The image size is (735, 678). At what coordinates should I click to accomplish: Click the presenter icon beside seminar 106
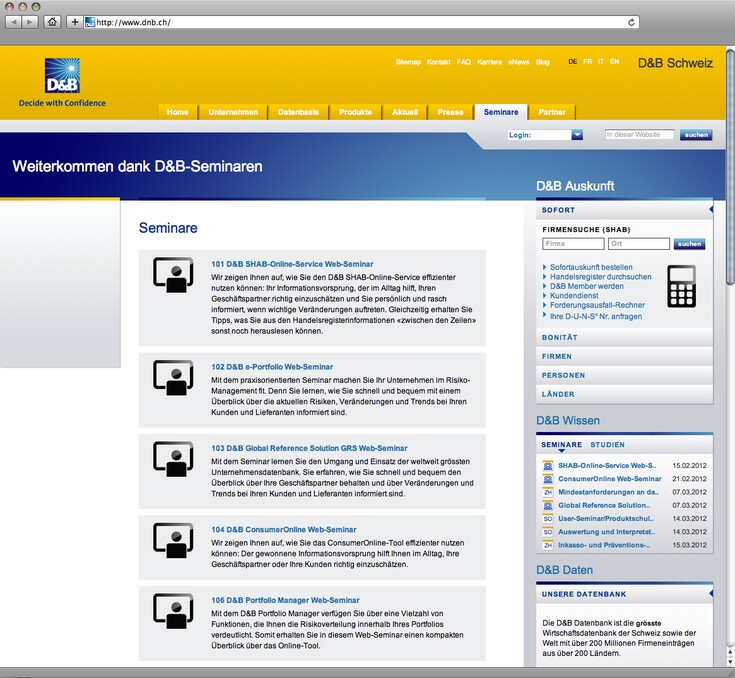point(173,611)
